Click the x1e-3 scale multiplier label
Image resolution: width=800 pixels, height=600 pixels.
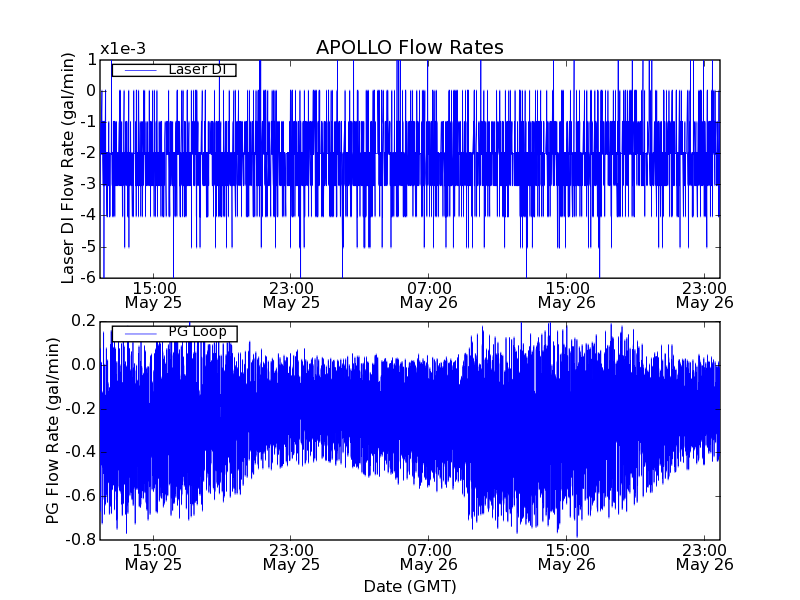coord(123,49)
